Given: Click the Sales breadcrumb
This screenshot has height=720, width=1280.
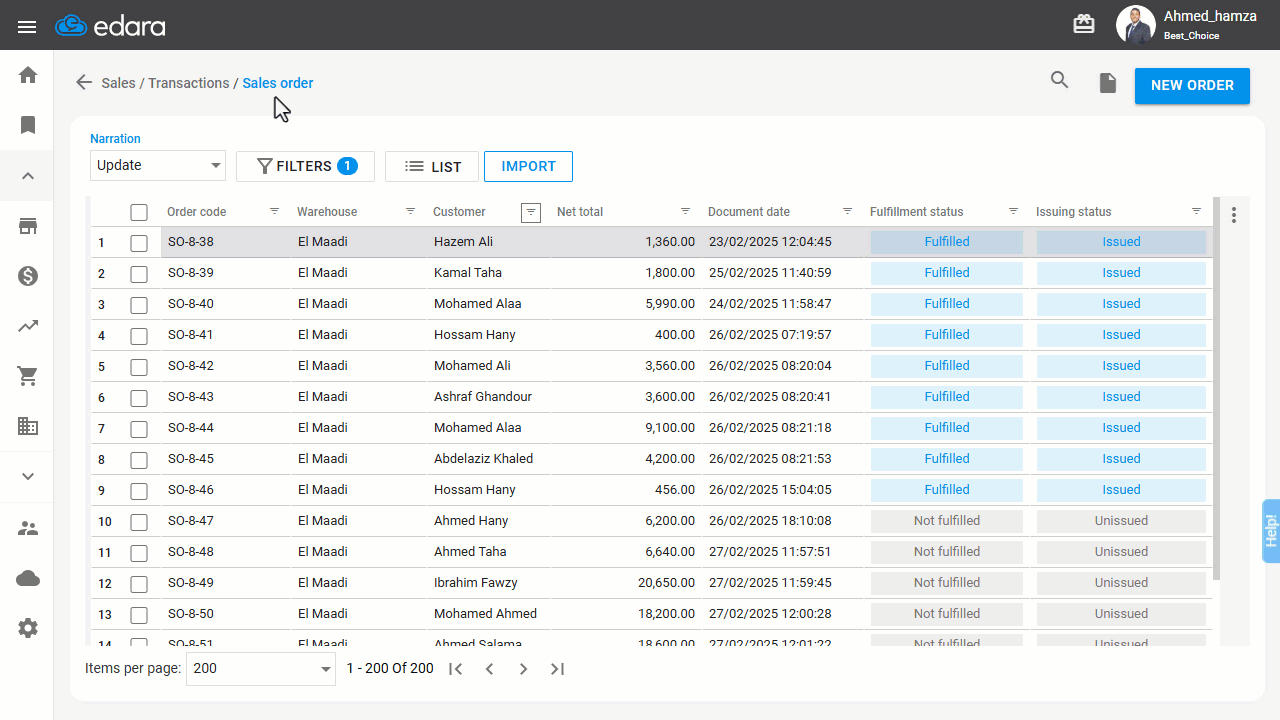Looking at the screenshot, I should tap(118, 83).
